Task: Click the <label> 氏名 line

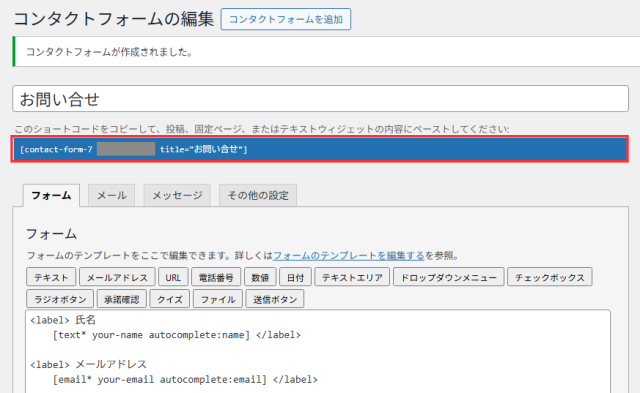Action: click(63, 320)
